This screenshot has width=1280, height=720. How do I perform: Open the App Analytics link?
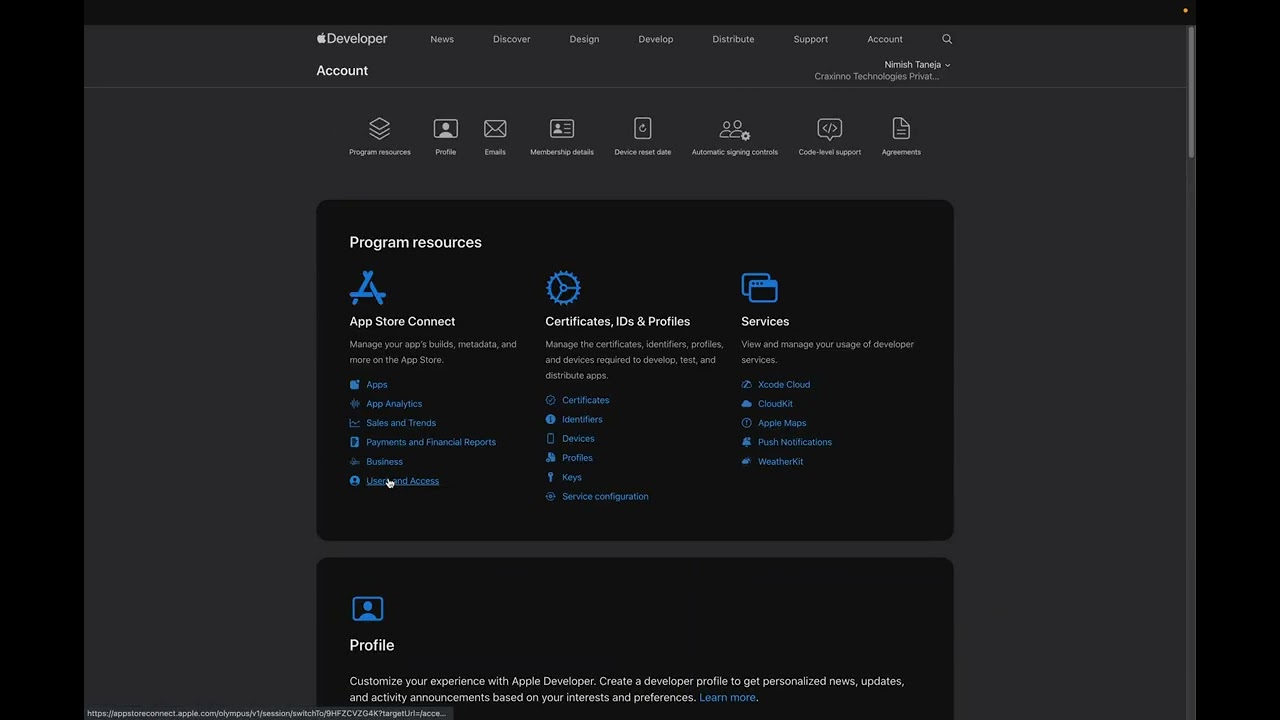tap(394, 404)
